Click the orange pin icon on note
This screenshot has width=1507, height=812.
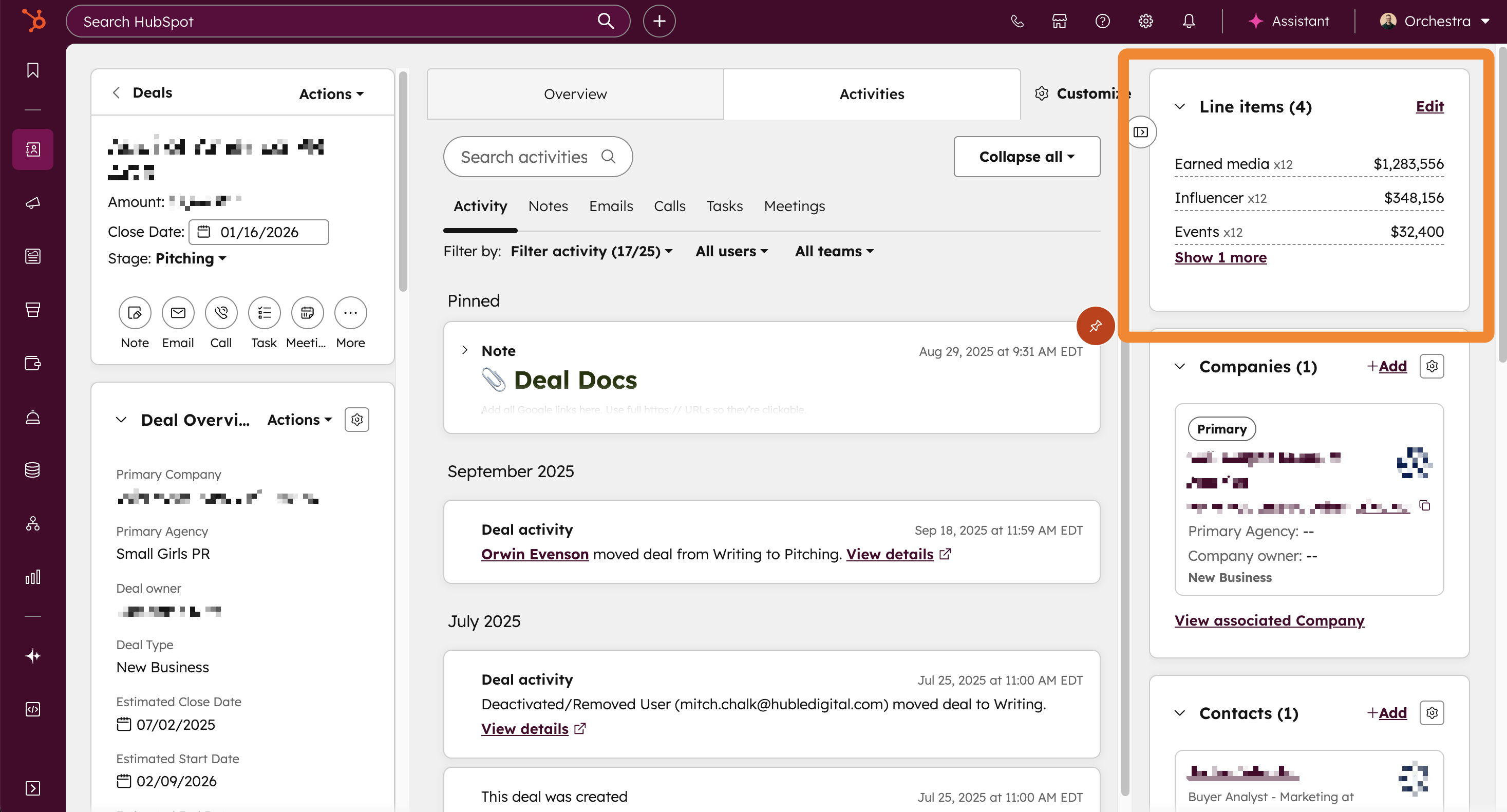[1095, 326]
